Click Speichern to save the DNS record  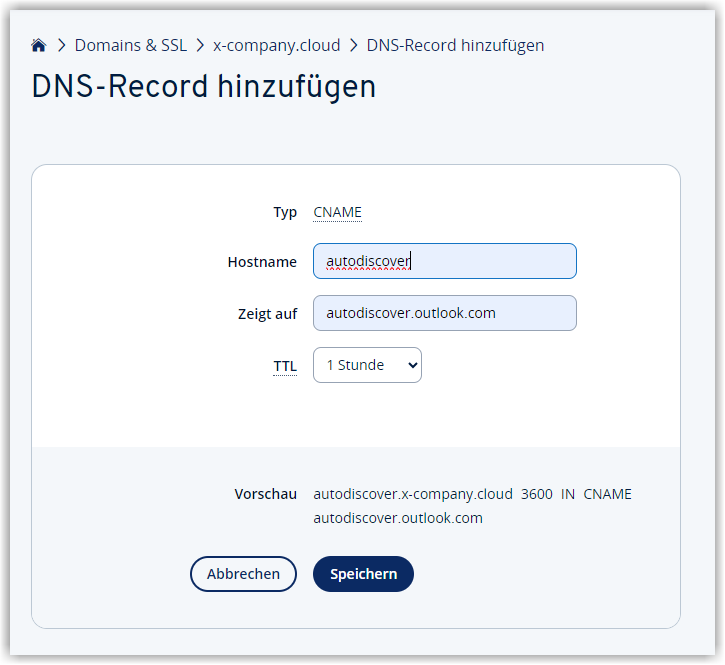363,574
